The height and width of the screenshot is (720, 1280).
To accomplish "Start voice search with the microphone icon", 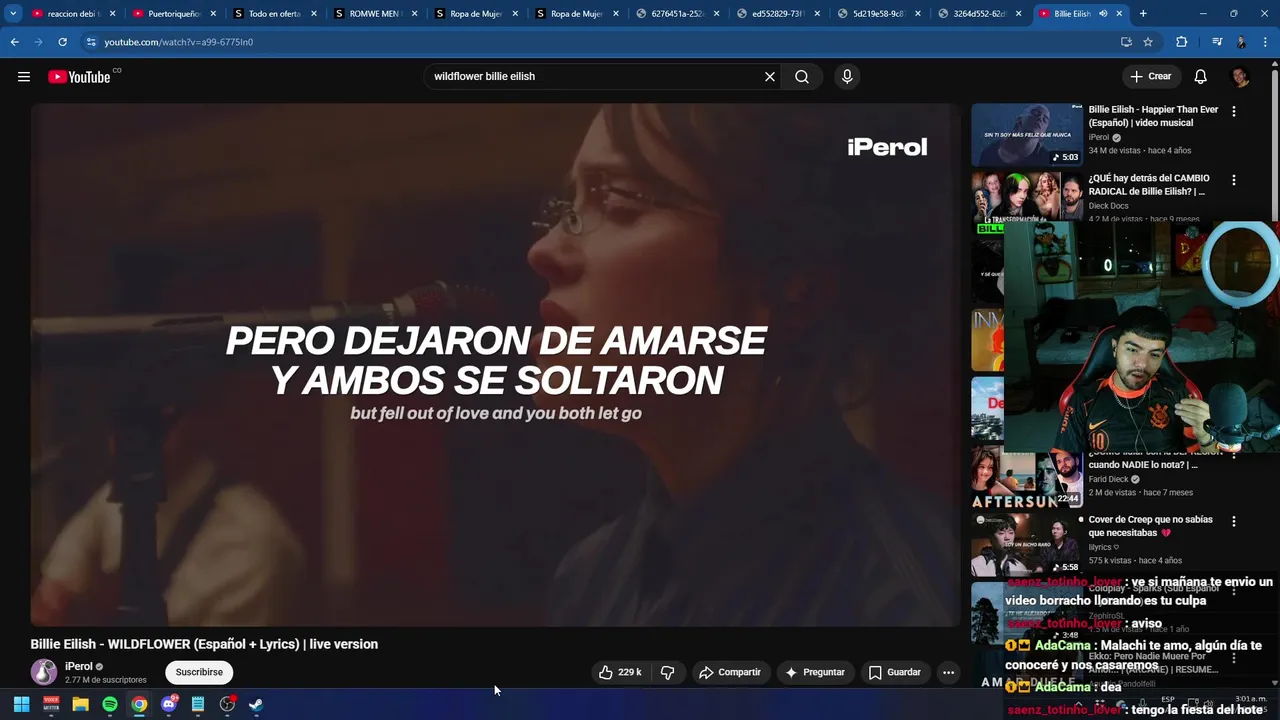I will 847,77.
